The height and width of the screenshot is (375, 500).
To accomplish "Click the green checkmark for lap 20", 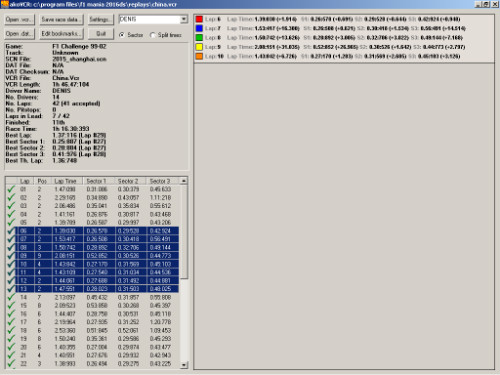I will [x=11, y=347].
